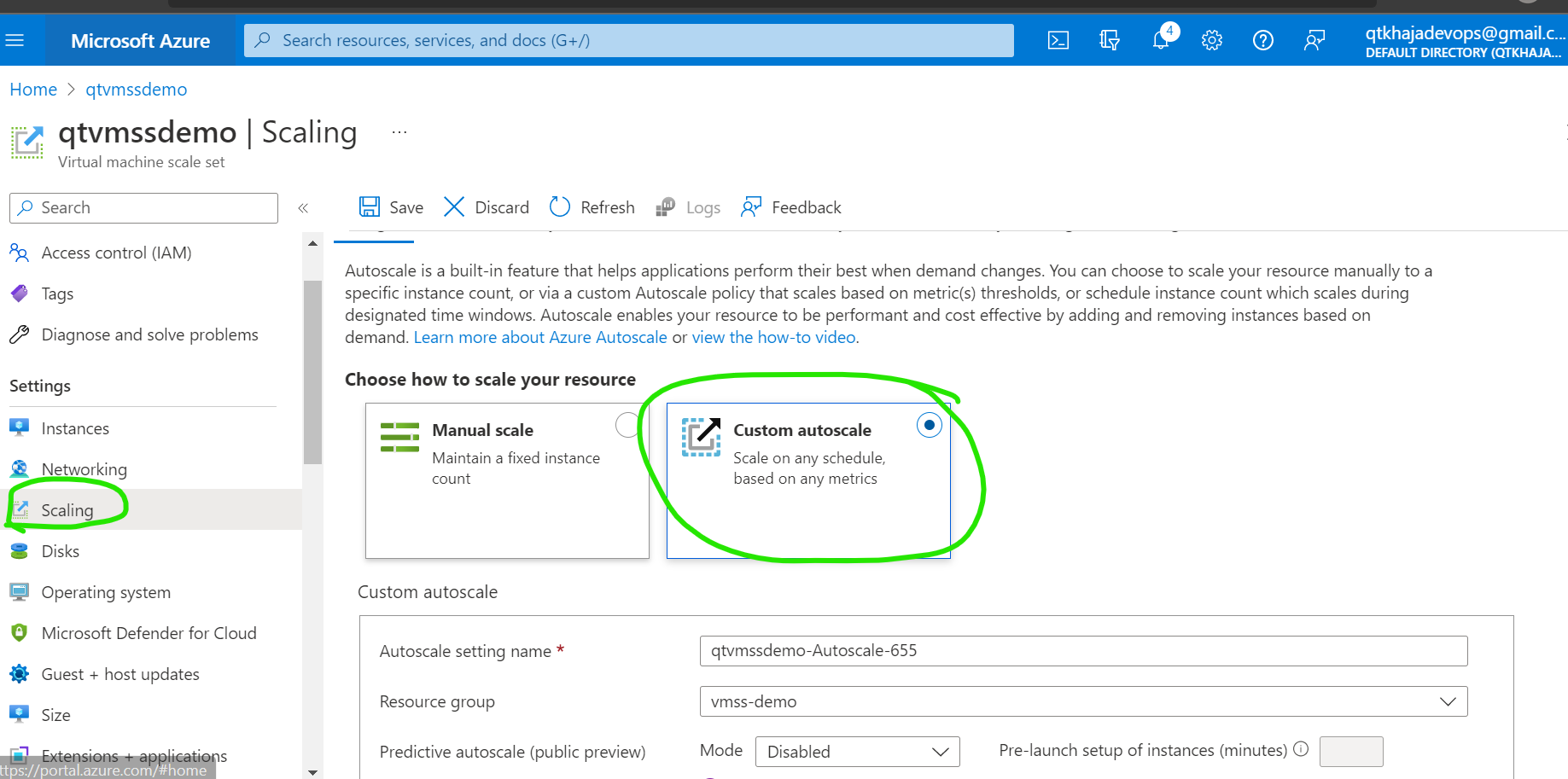Click the Save toolbar button
This screenshot has height=779, width=1568.
391,207
